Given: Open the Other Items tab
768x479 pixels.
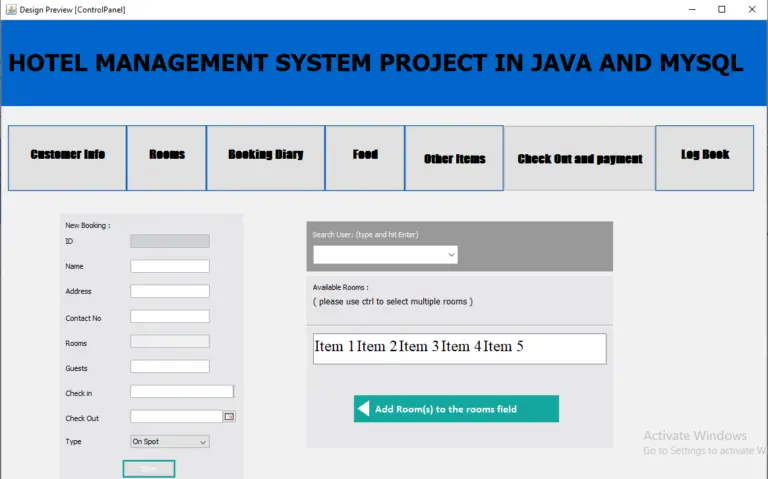Looking at the screenshot, I should (454, 159).
